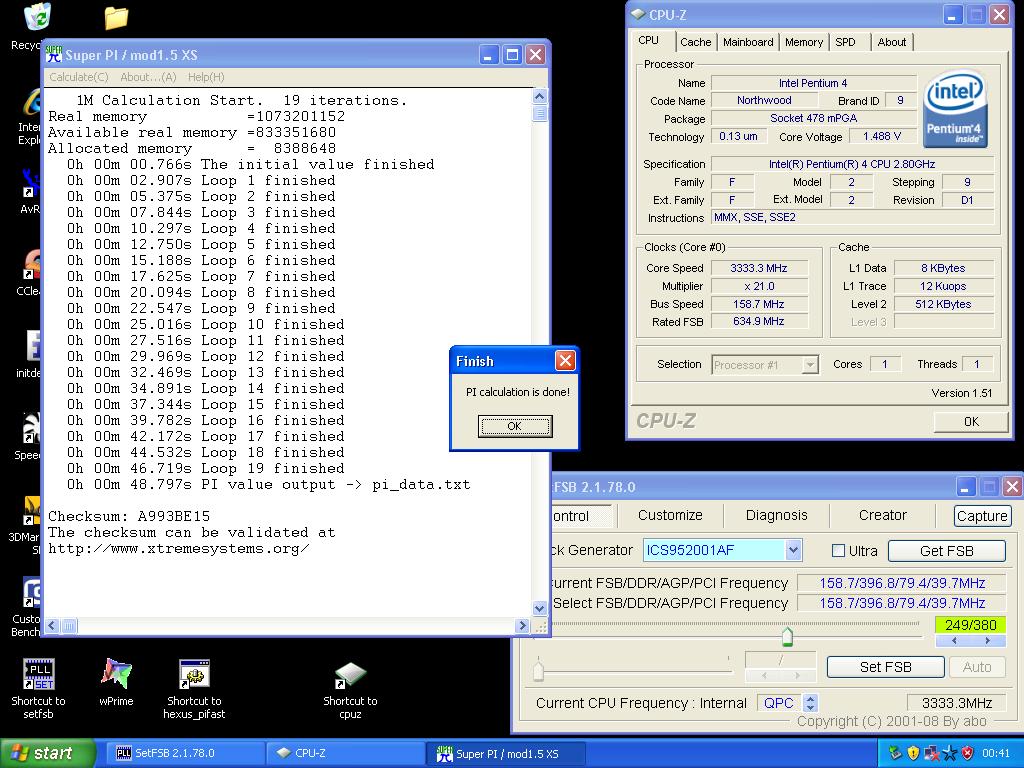1024x768 pixels.
Task: Close the Finish dialog with X
Action: pyautogui.click(x=565, y=360)
